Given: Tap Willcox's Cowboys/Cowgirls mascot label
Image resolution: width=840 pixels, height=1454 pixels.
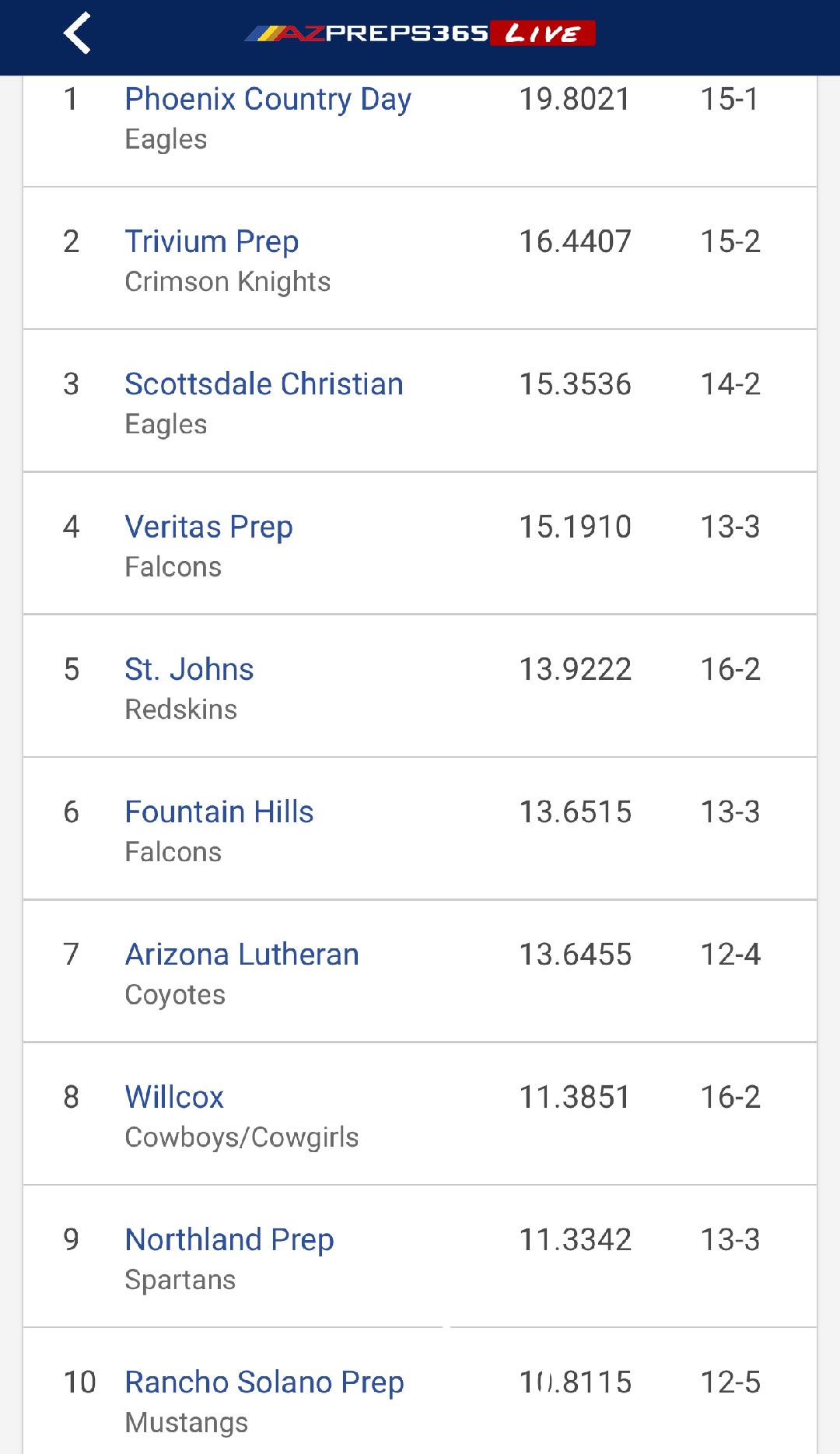Looking at the screenshot, I should pos(241,1137).
